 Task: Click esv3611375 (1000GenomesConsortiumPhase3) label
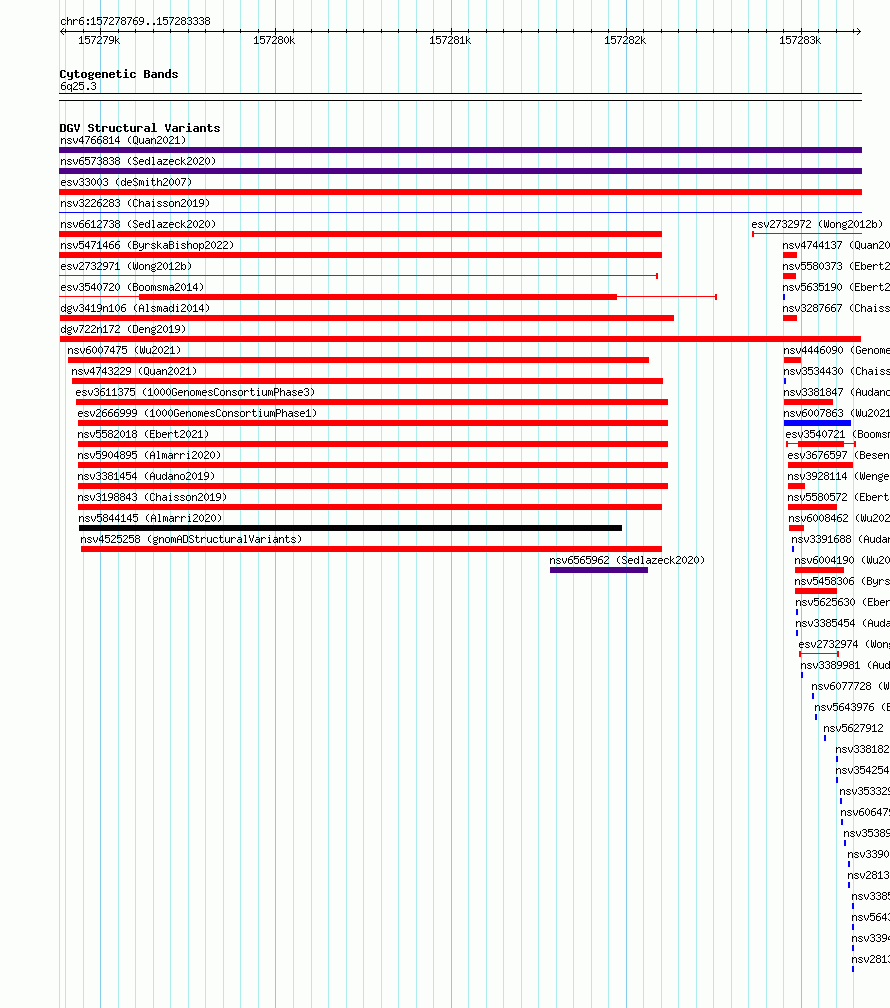195,393
